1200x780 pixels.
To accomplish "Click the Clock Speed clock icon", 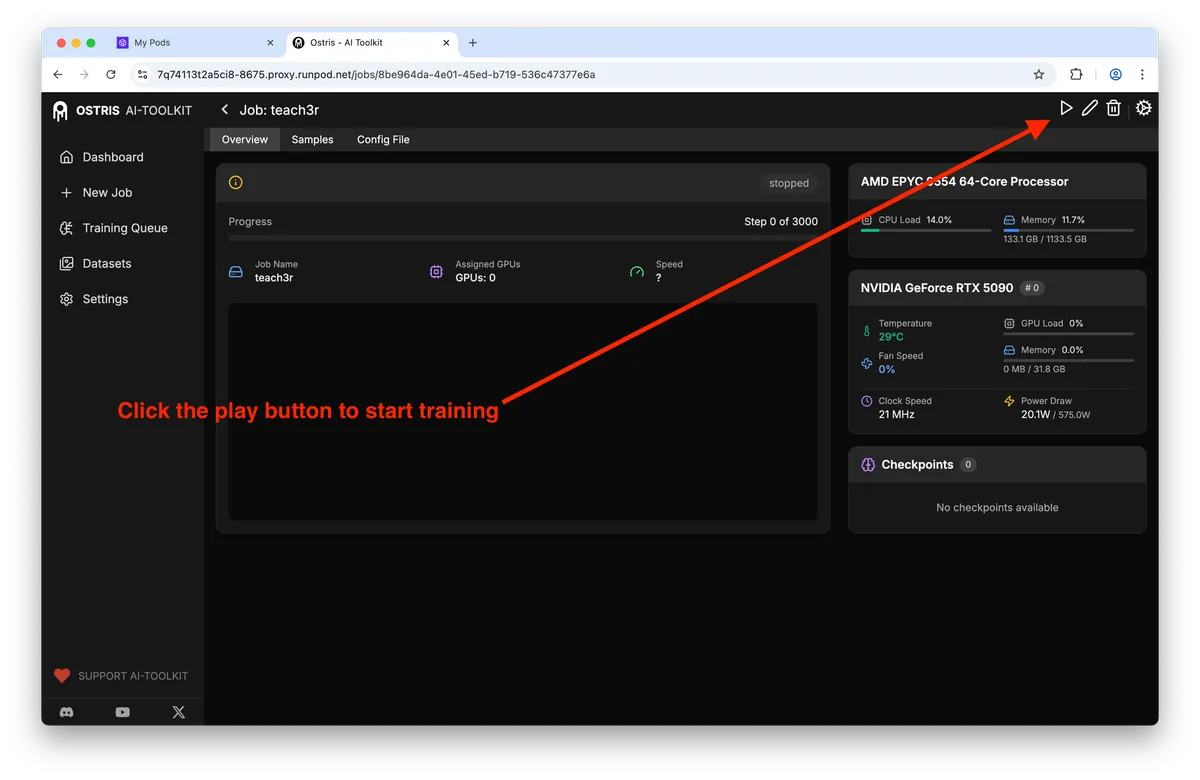I will pyautogui.click(x=867, y=401).
